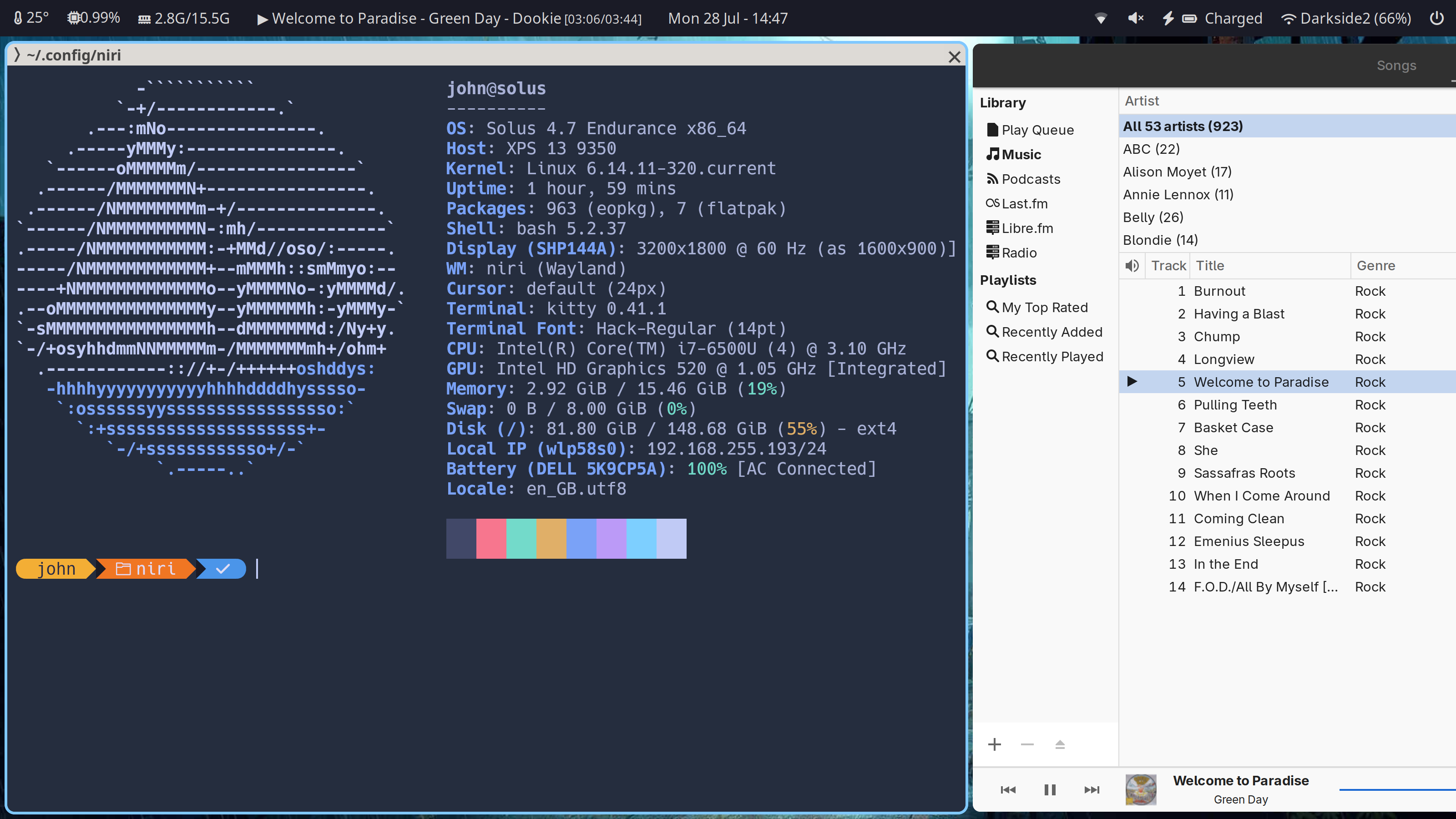Select track 4 Longview
Screen dimensions: 1456x819
point(1288,359)
